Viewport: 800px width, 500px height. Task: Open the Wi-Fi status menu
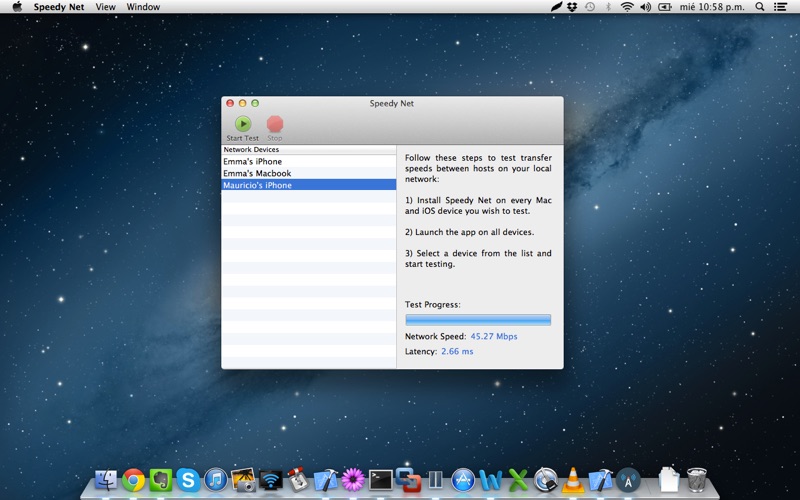pyautogui.click(x=627, y=7)
